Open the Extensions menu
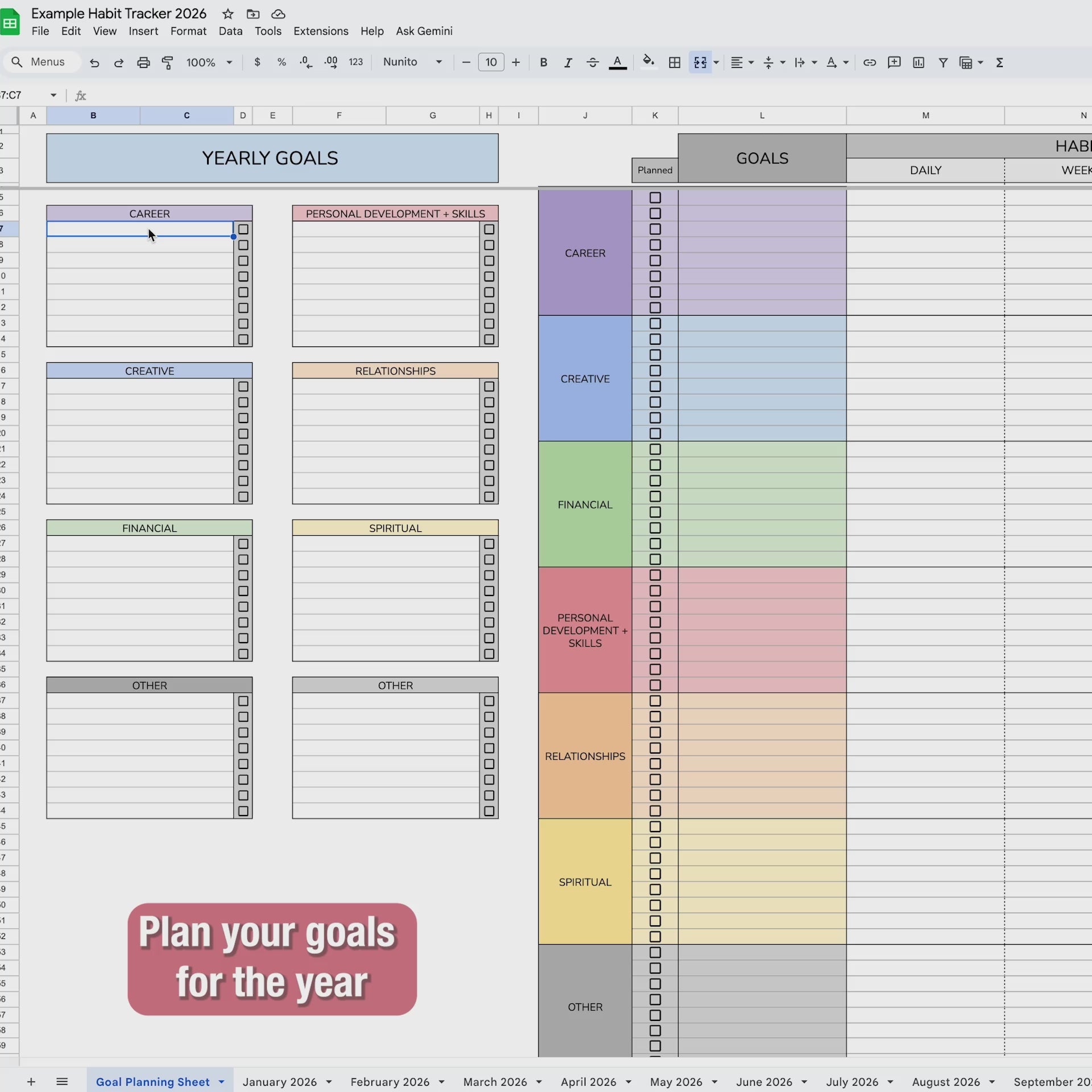 [321, 31]
